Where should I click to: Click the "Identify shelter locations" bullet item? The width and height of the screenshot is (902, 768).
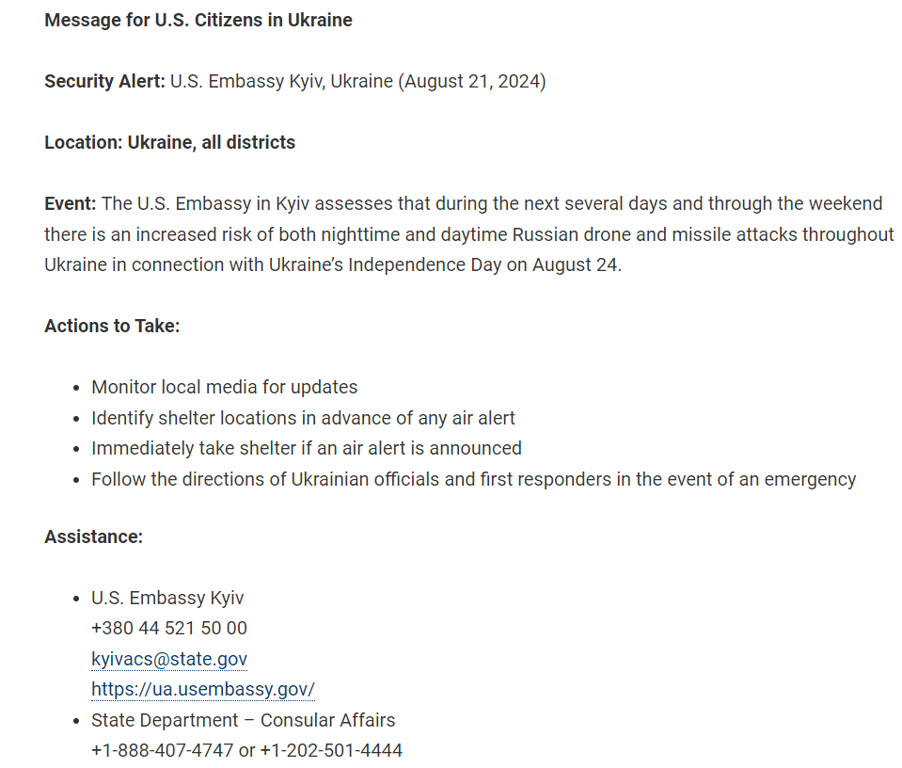point(303,418)
